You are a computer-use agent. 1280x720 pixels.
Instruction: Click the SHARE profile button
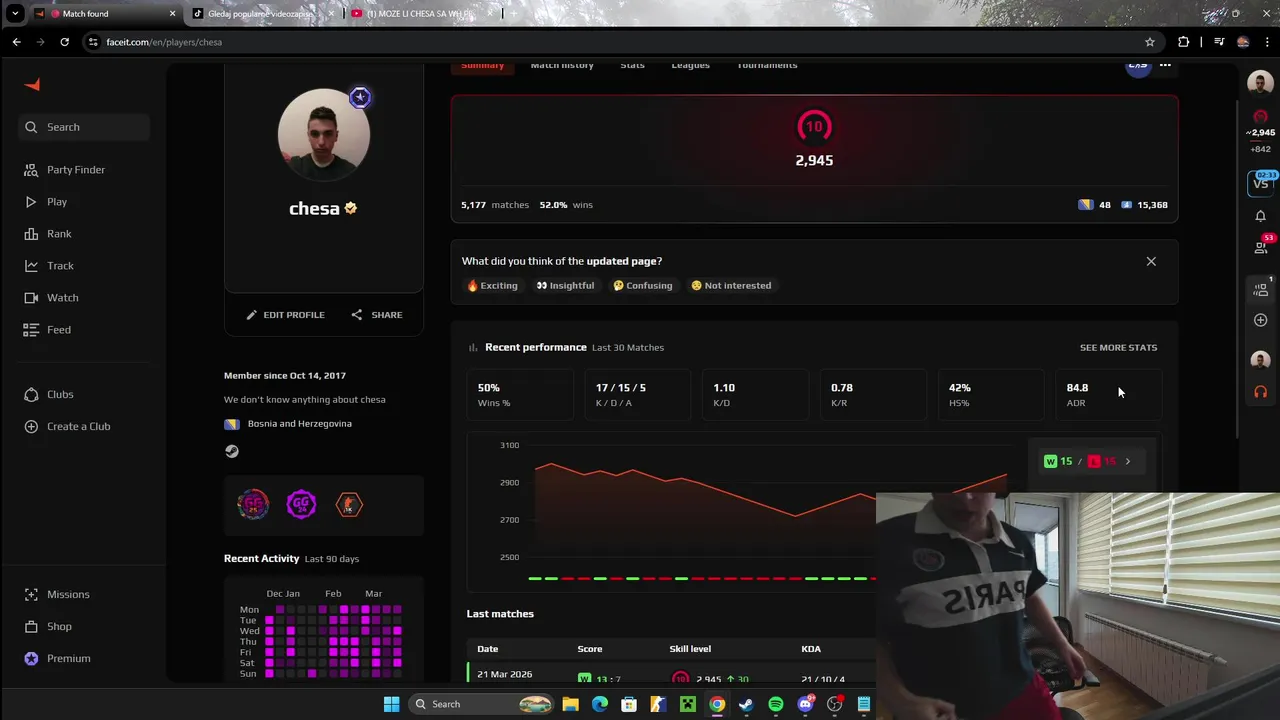[x=376, y=315]
